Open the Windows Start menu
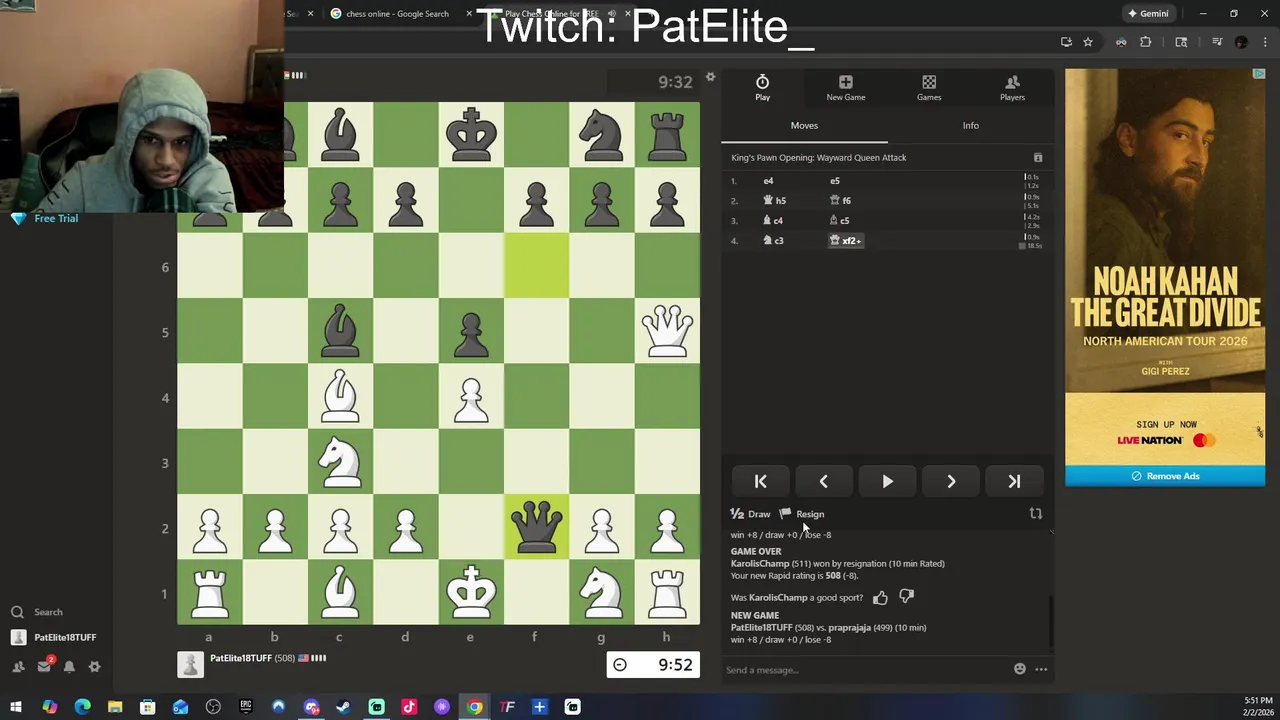Image resolution: width=1280 pixels, height=720 pixels. (x=16, y=707)
